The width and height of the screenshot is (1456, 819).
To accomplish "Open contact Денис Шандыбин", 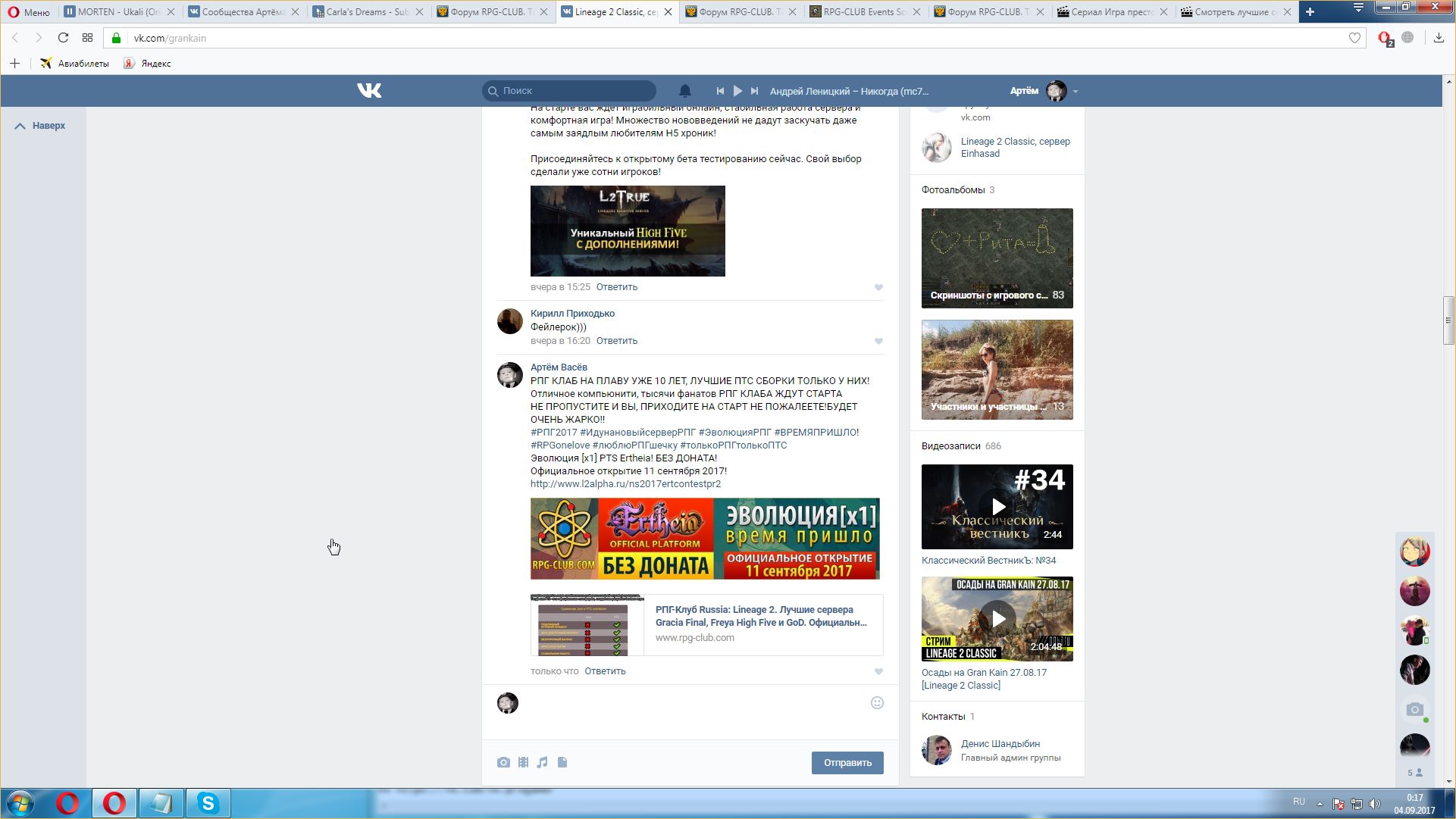I will pyautogui.click(x=1000, y=744).
